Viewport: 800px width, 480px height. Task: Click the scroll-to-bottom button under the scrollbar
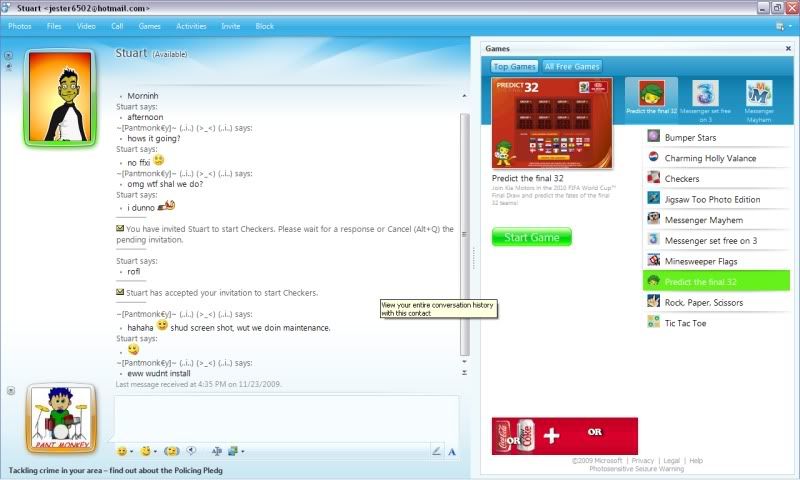(x=464, y=373)
